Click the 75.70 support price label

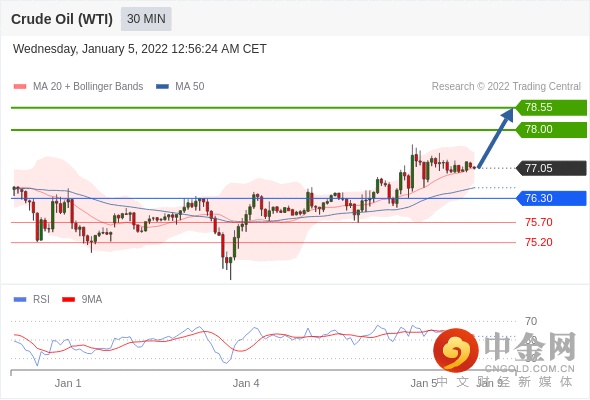pos(539,222)
